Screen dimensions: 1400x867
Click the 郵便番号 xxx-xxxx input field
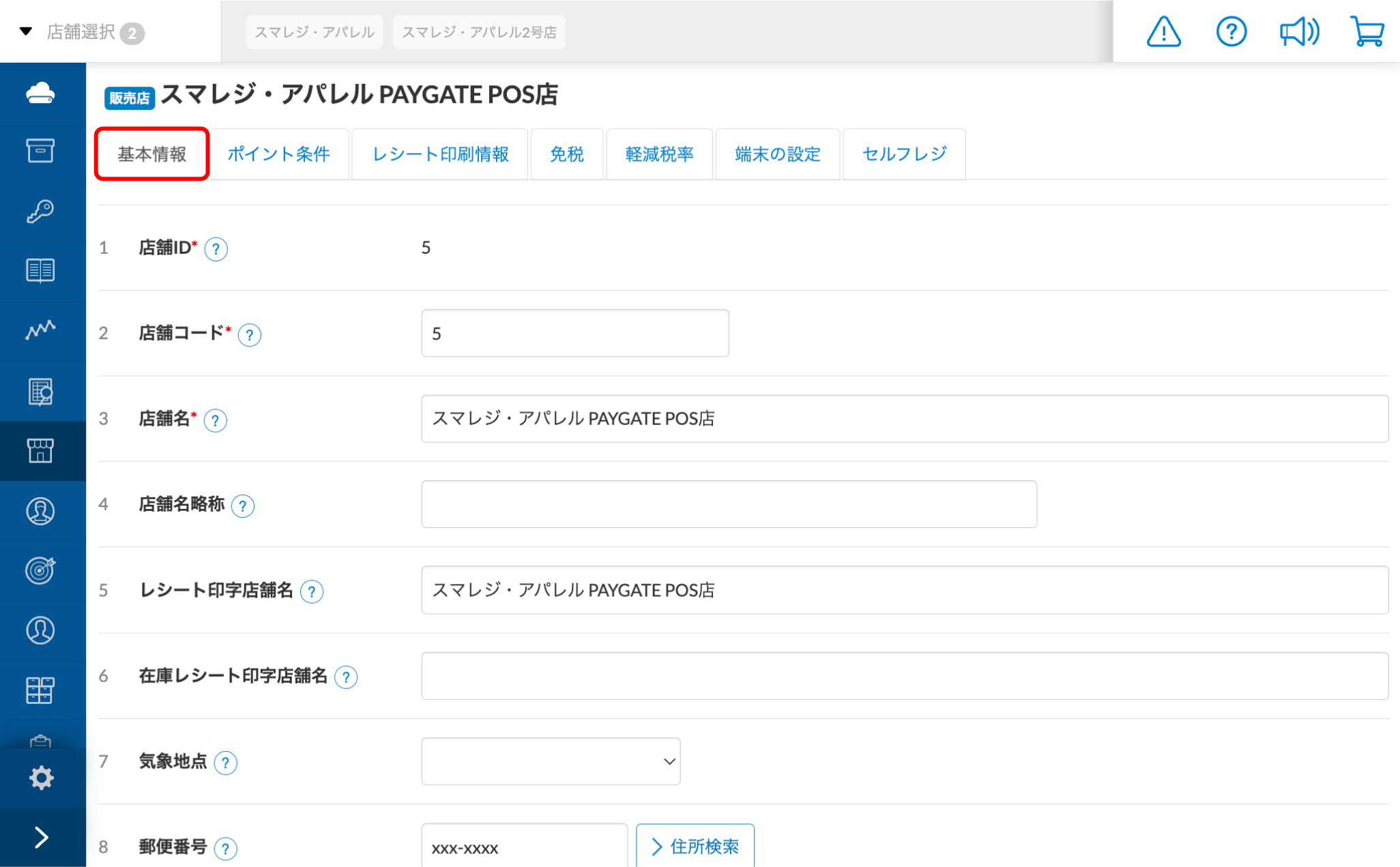coord(524,846)
